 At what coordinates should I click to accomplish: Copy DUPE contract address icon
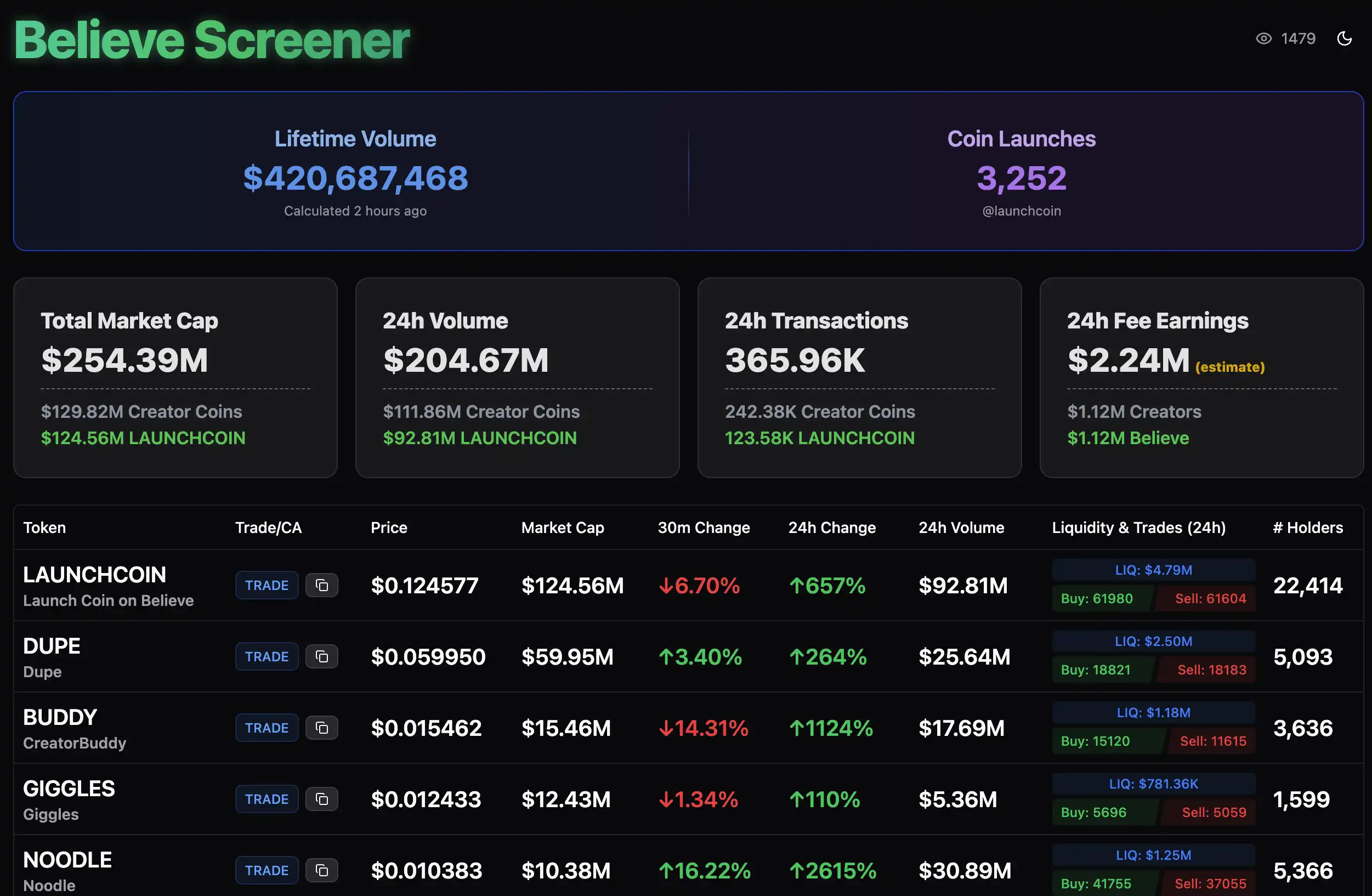coord(322,657)
